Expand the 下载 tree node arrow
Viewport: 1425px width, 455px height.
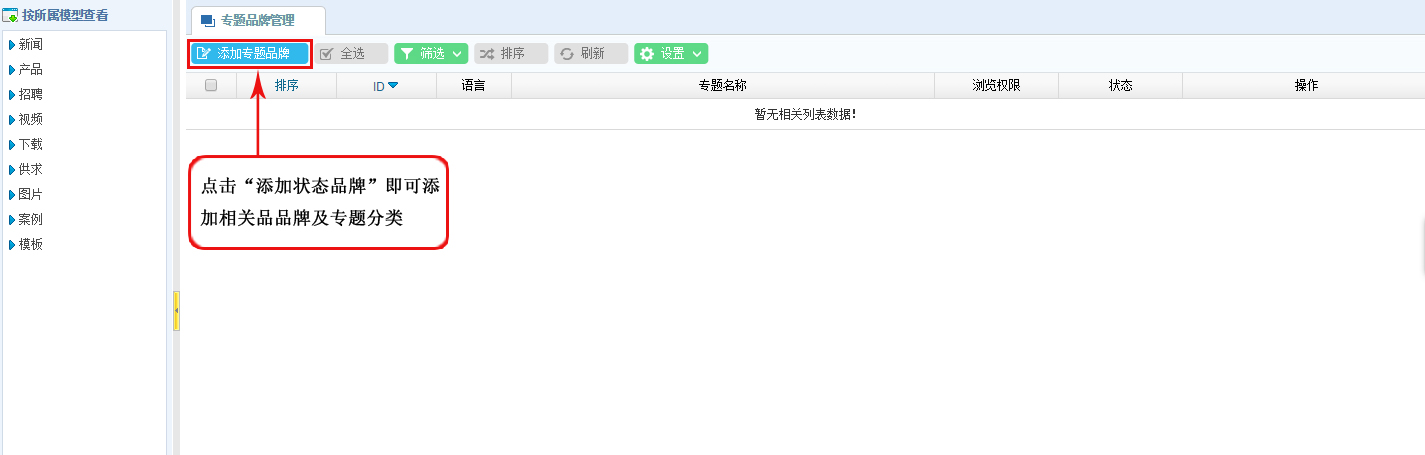coord(12,145)
